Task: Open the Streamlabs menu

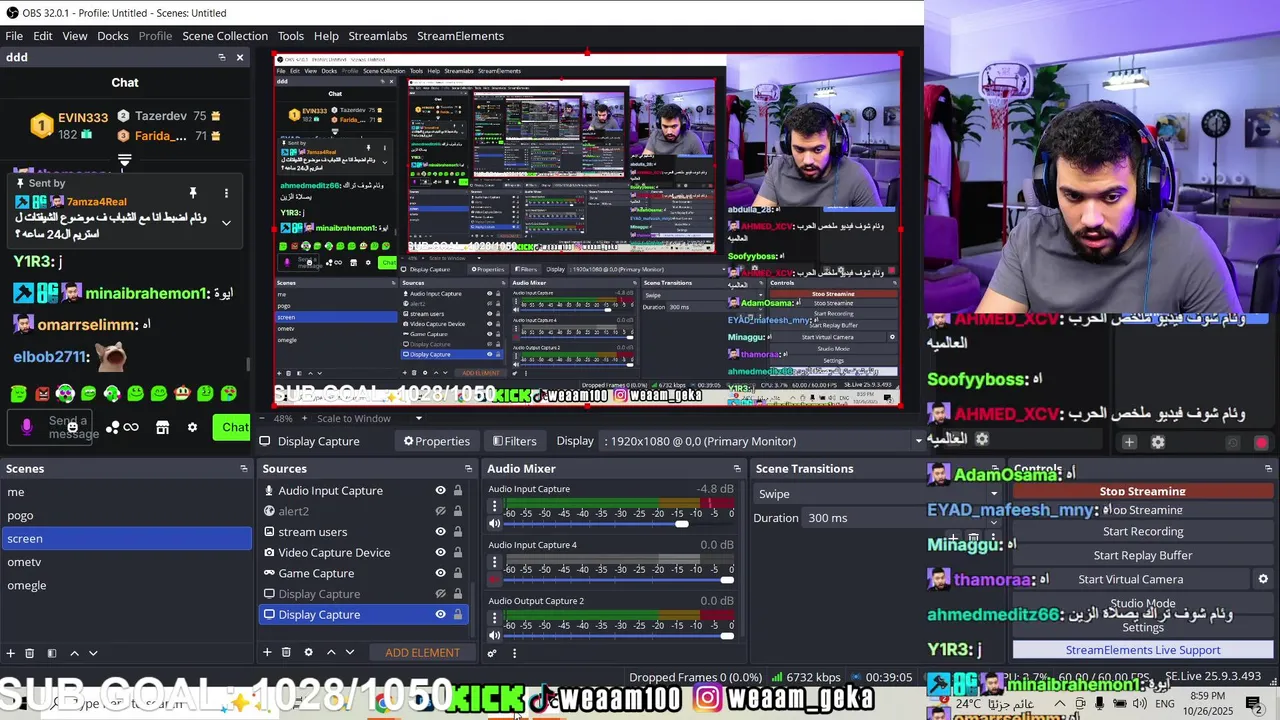Action: (x=378, y=36)
